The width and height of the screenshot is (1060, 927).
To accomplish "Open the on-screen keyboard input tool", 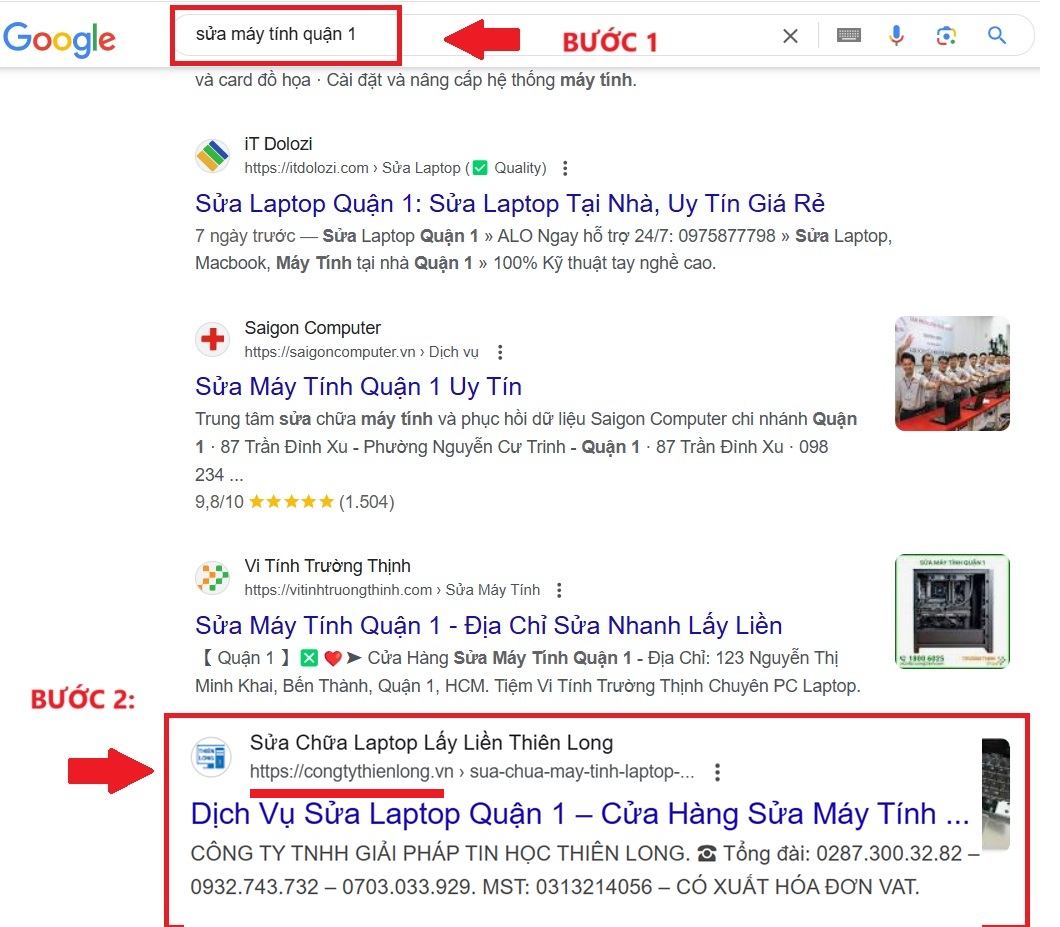I will click(x=849, y=36).
